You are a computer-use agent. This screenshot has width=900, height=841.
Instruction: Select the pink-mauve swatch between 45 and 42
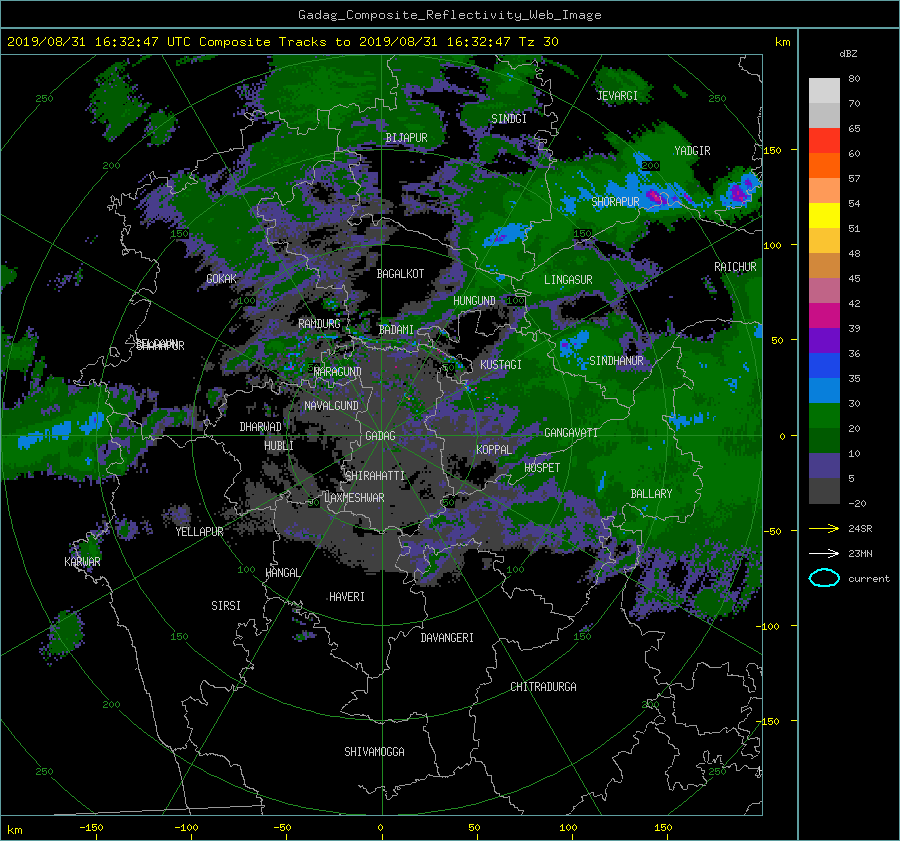coord(824,290)
